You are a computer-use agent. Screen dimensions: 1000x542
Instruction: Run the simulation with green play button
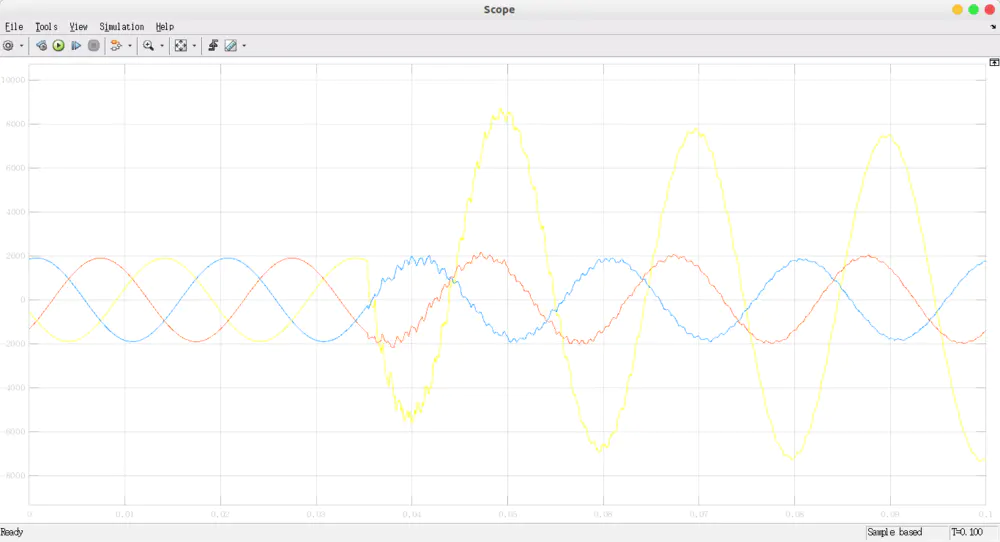[58, 46]
